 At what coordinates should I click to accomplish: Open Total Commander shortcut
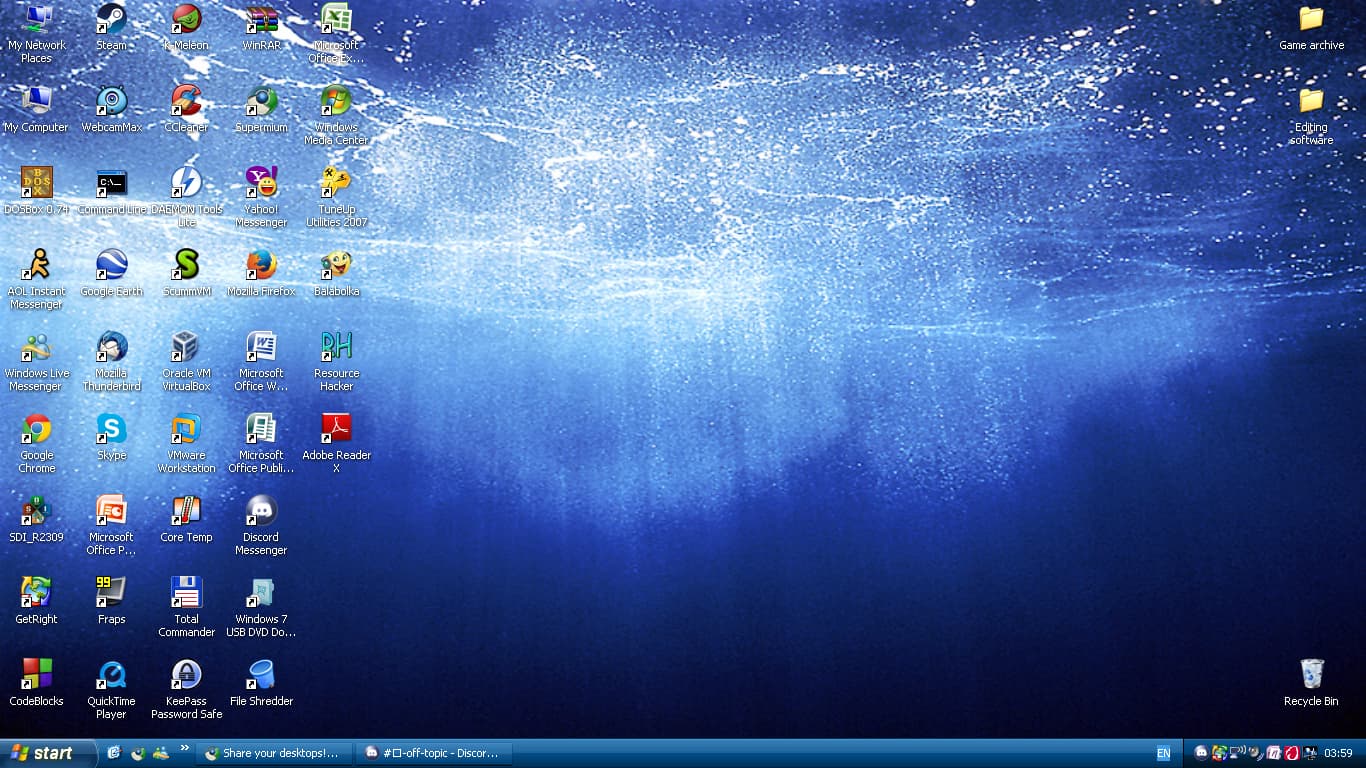click(x=186, y=592)
